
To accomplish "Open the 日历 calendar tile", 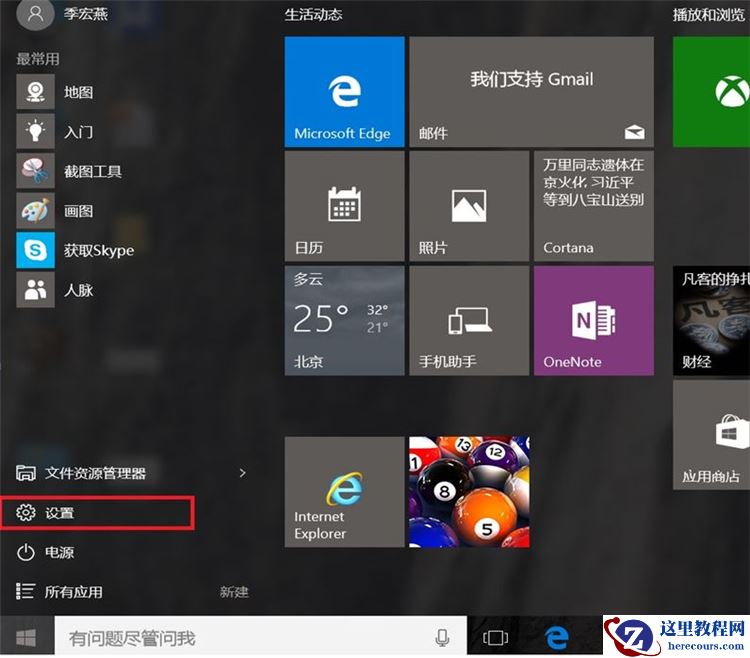I will 344,206.
